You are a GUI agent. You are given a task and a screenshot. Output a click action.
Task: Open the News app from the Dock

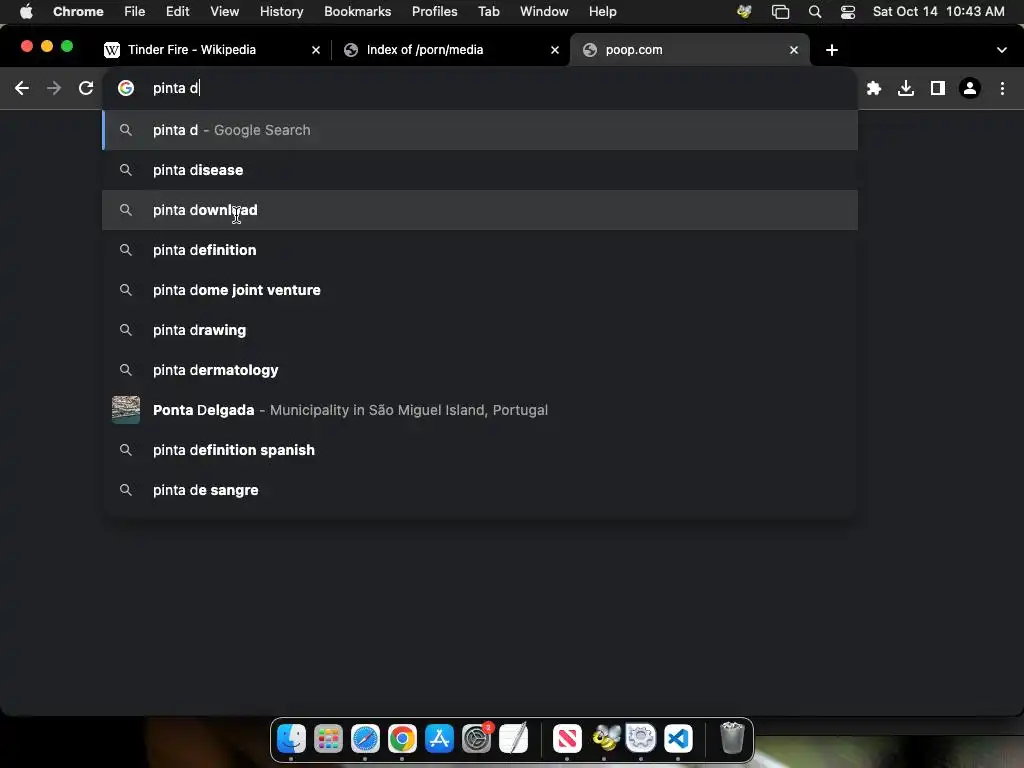[567, 739]
